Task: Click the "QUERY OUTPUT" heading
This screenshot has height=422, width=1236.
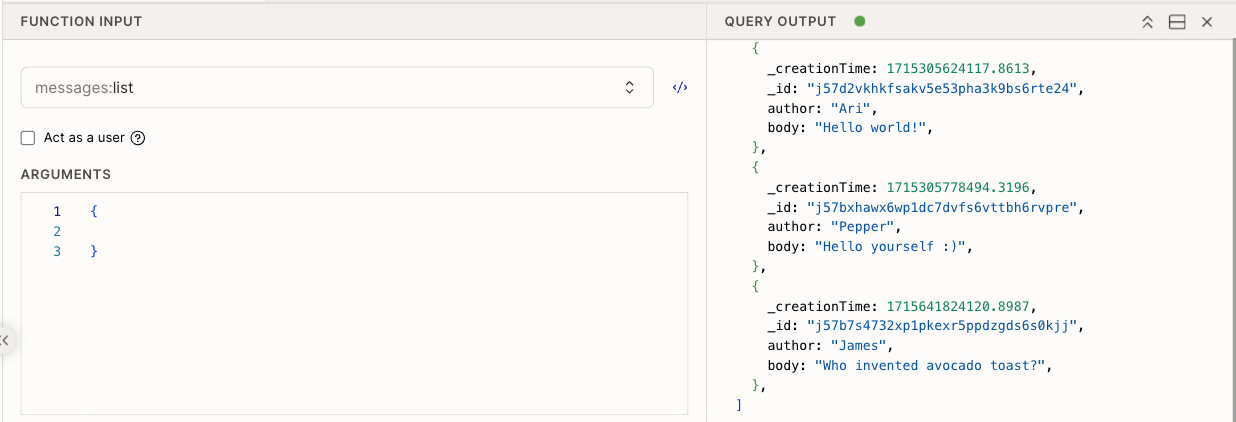Action: (780, 21)
